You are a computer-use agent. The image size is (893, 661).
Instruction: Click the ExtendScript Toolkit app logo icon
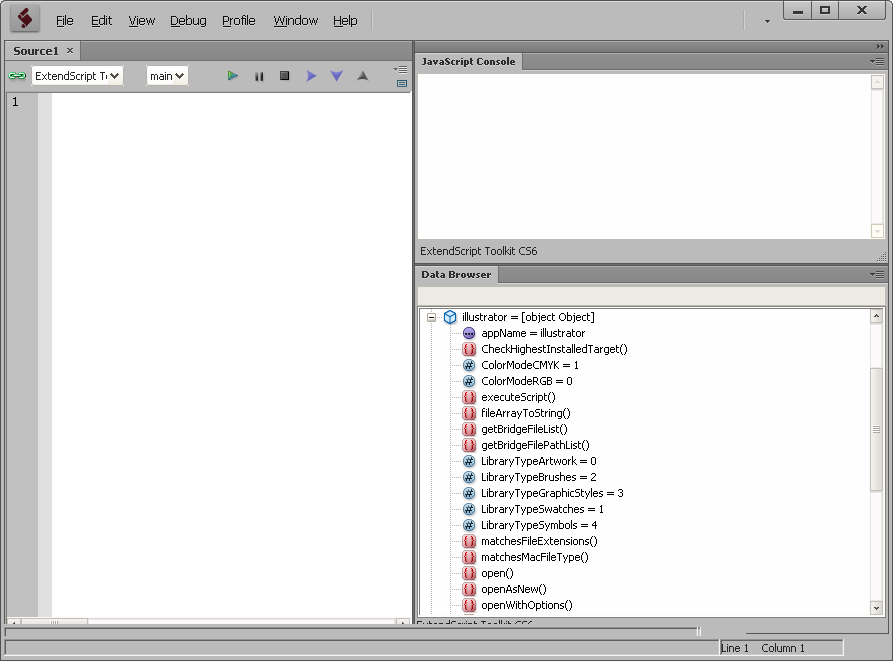pyautogui.click(x=25, y=19)
